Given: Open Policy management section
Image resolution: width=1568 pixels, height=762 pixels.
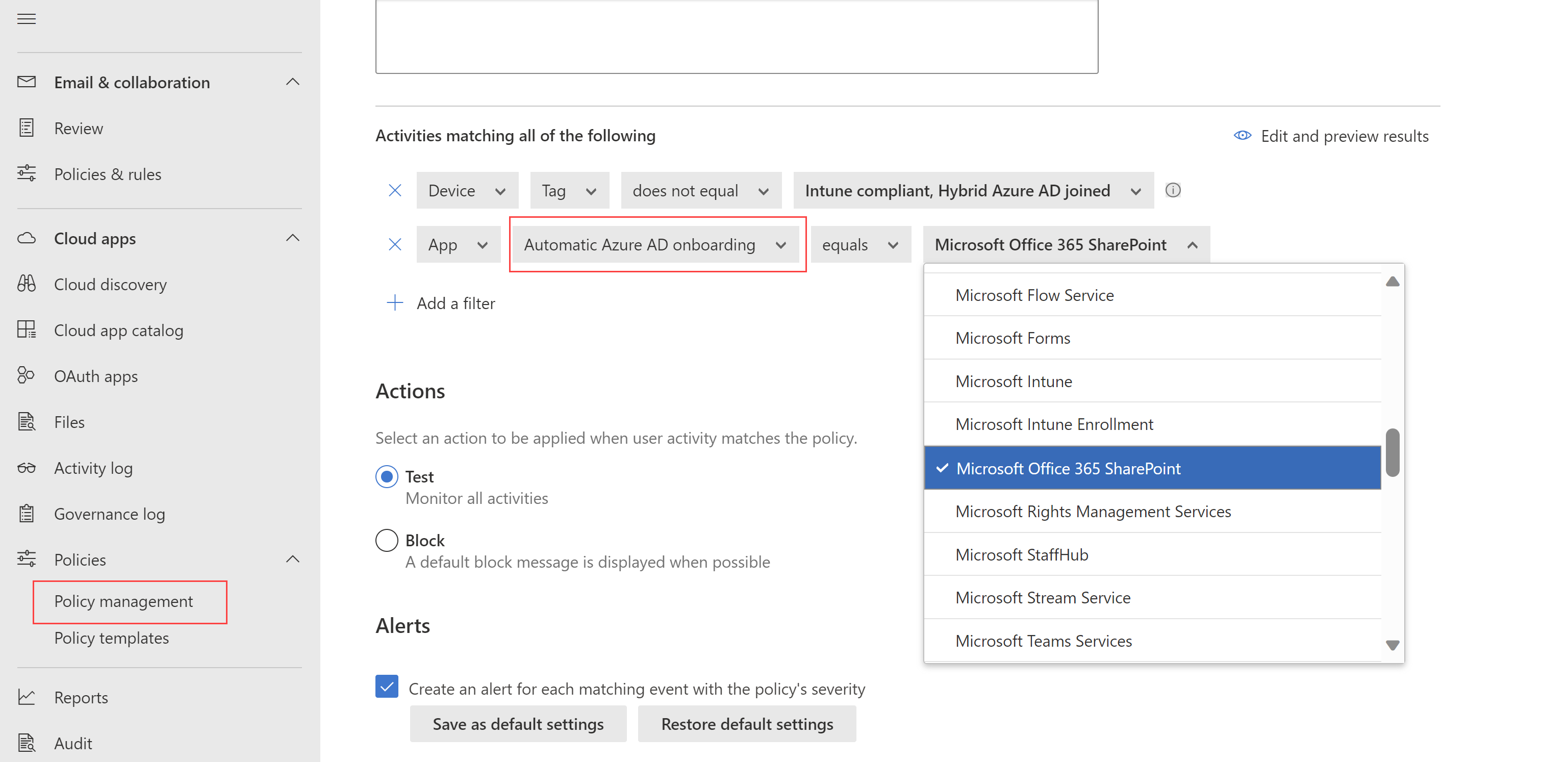Looking at the screenshot, I should (123, 600).
